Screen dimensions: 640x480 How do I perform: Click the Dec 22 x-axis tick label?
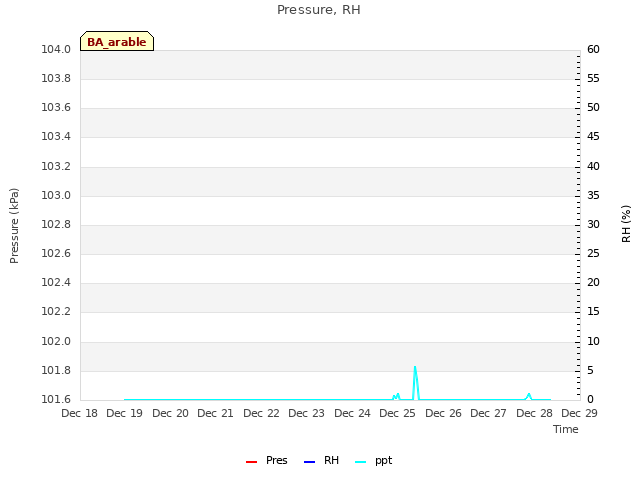[261, 413]
